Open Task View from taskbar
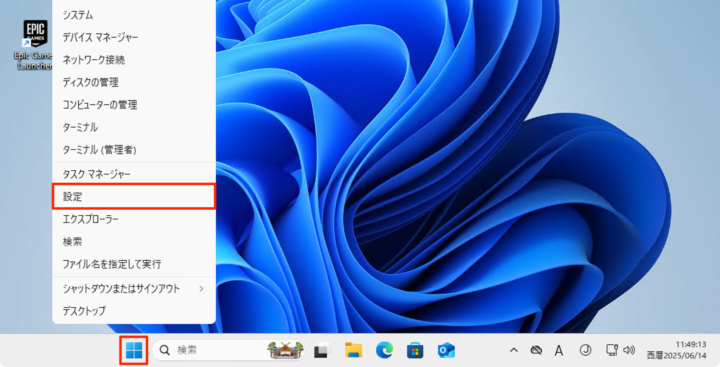 click(322, 351)
